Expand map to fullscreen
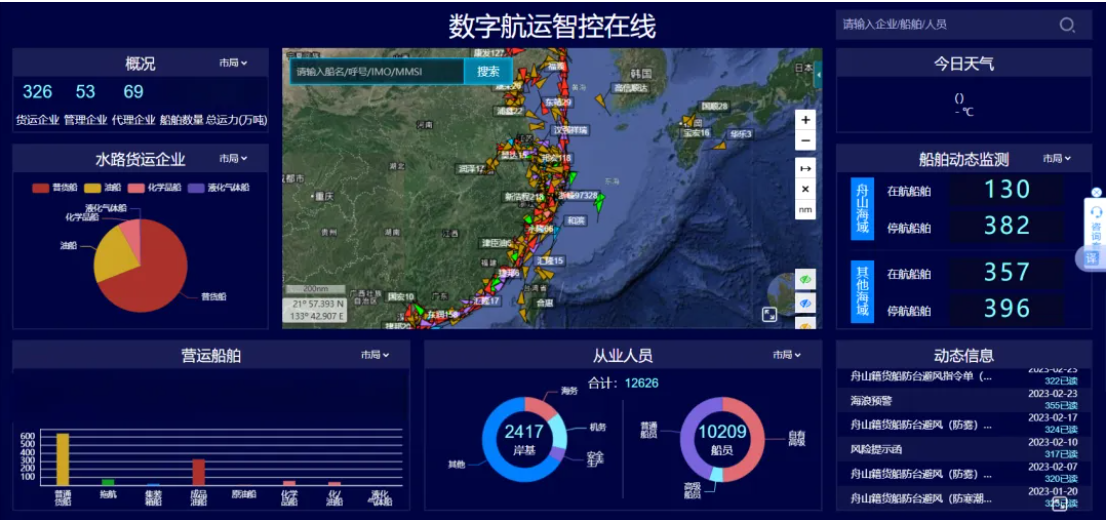Screen dimensions: 1110x520 [769, 314]
